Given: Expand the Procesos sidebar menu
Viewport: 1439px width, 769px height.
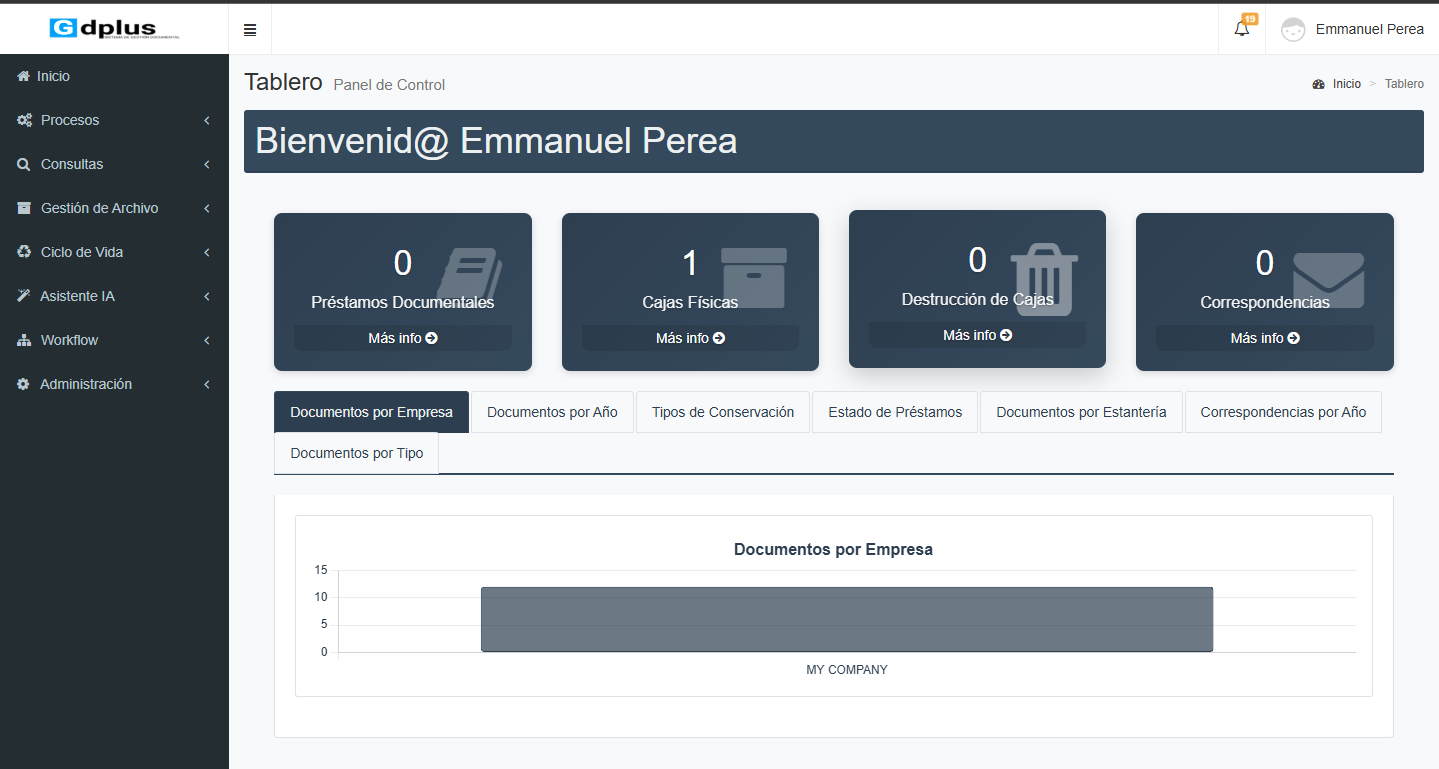Looking at the screenshot, I should click(70, 120).
